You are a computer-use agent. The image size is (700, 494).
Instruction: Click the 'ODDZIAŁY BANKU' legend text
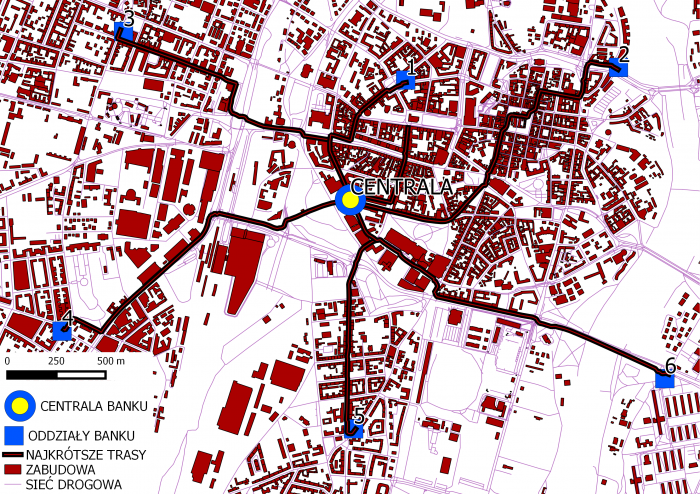pyautogui.click(x=81, y=436)
